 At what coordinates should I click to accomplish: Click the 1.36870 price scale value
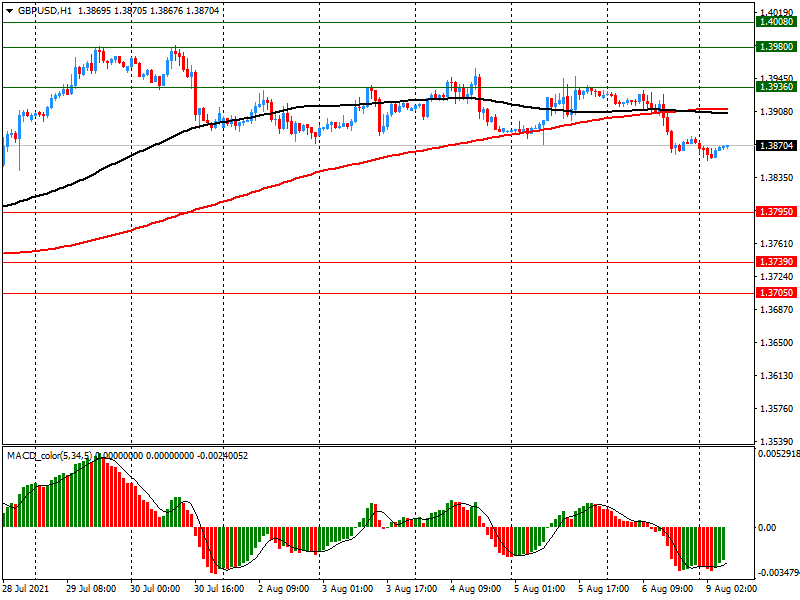(x=777, y=310)
